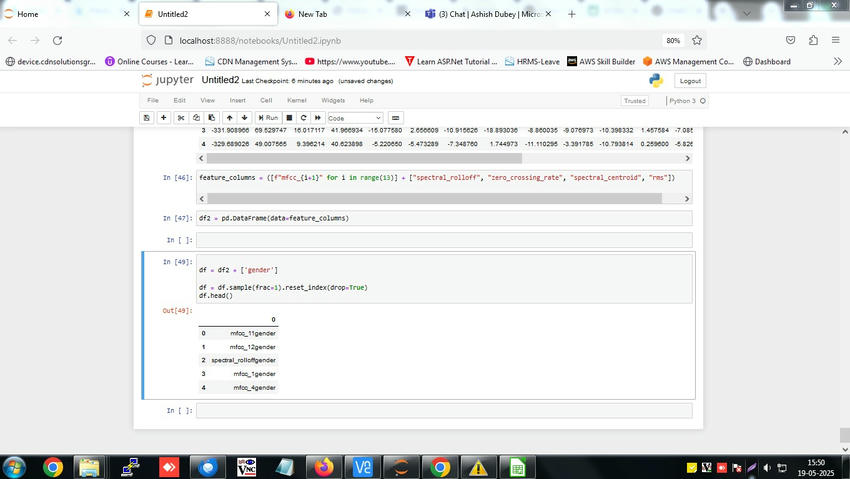This screenshot has height=479, width=850.
Task: Interrupt the kernel with the stop icon
Action: tap(289, 118)
